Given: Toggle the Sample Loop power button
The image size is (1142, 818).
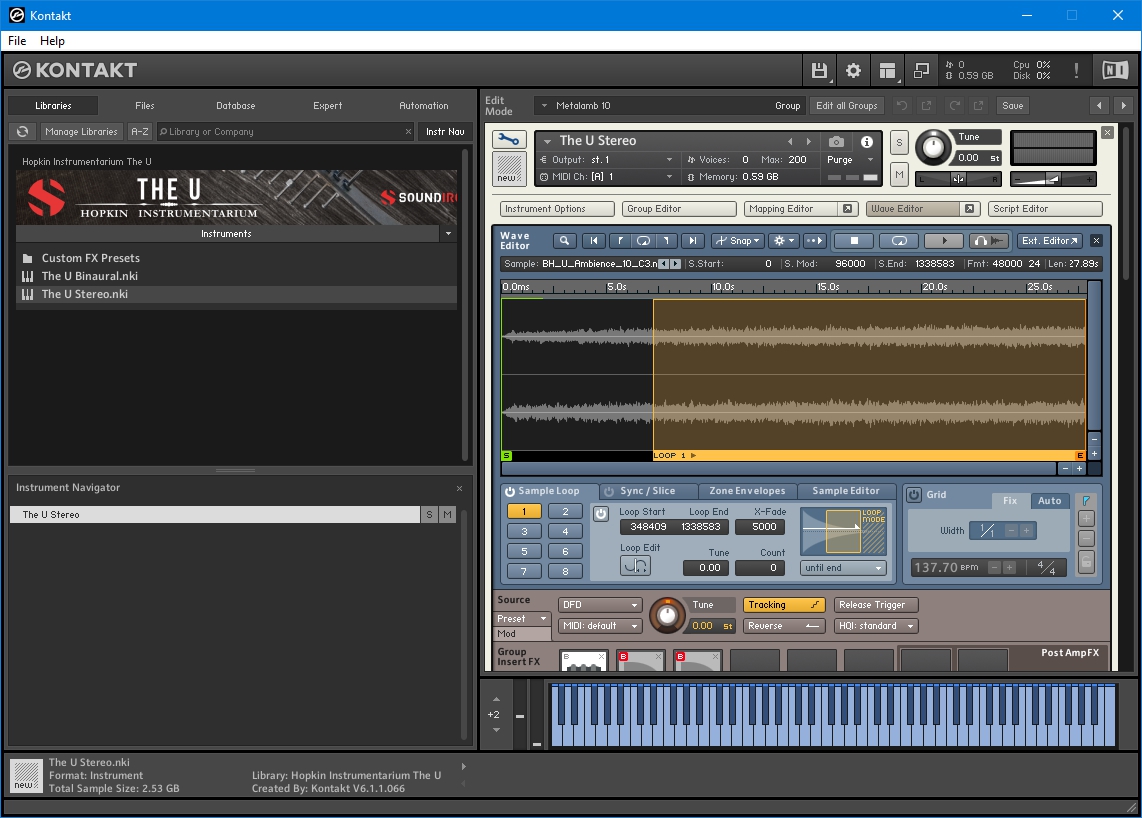Looking at the screenshot, I should 509,492.
